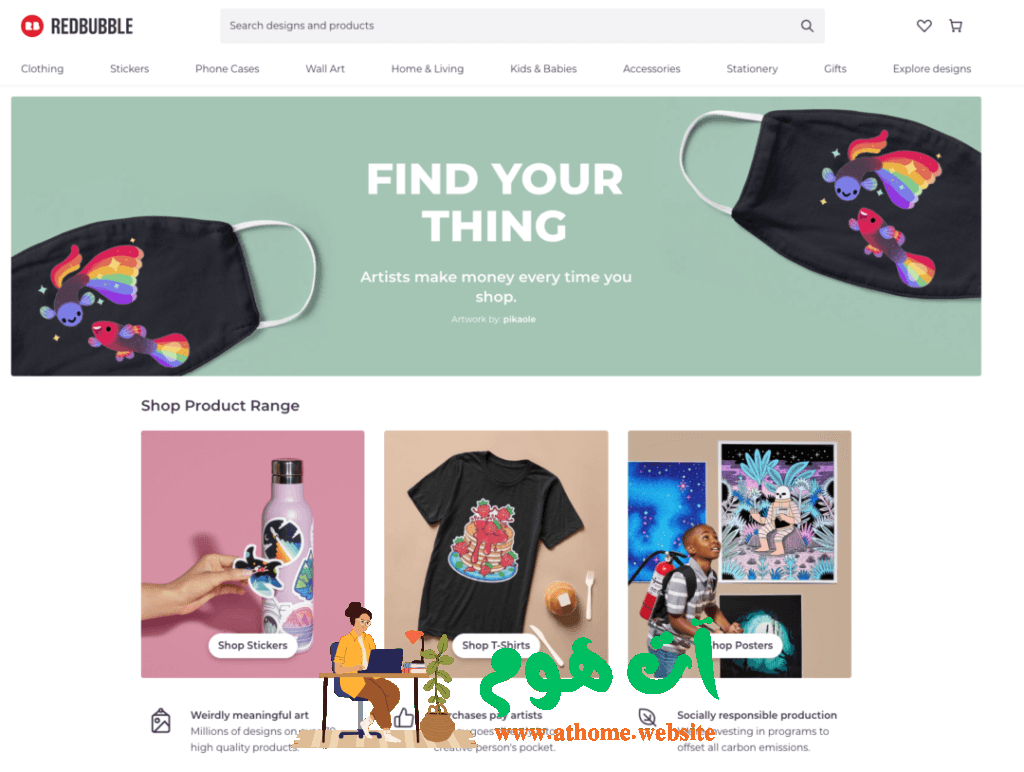
Task: Open the shopping cart icon
Action: click(955, 26)
